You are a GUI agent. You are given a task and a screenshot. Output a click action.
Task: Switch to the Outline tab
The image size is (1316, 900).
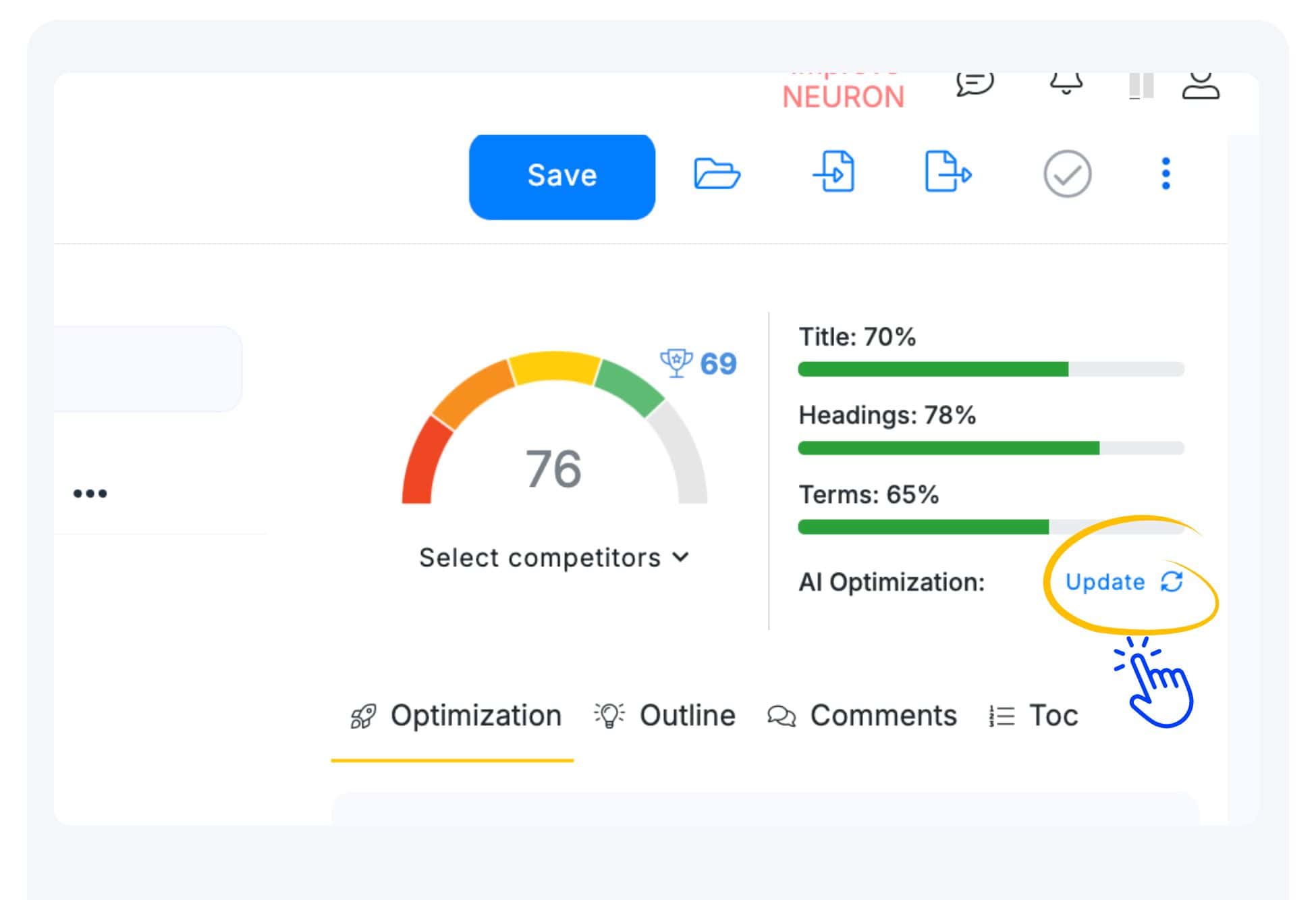tap(665, 716)
